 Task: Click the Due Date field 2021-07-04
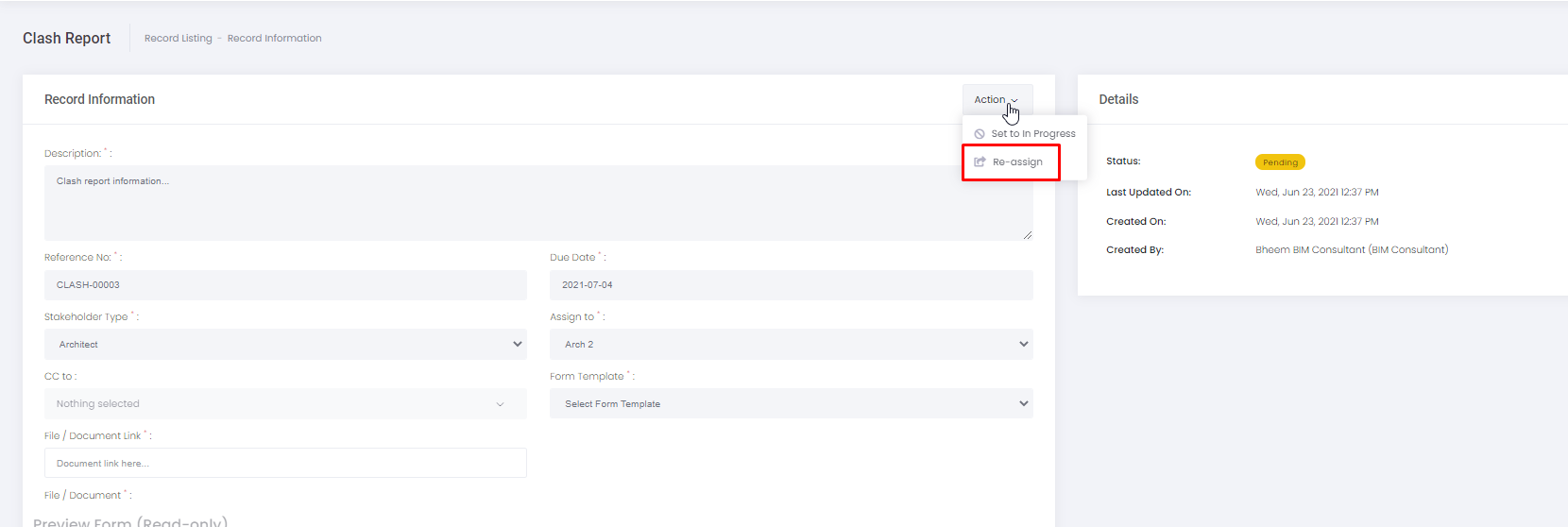click(791, 285)
